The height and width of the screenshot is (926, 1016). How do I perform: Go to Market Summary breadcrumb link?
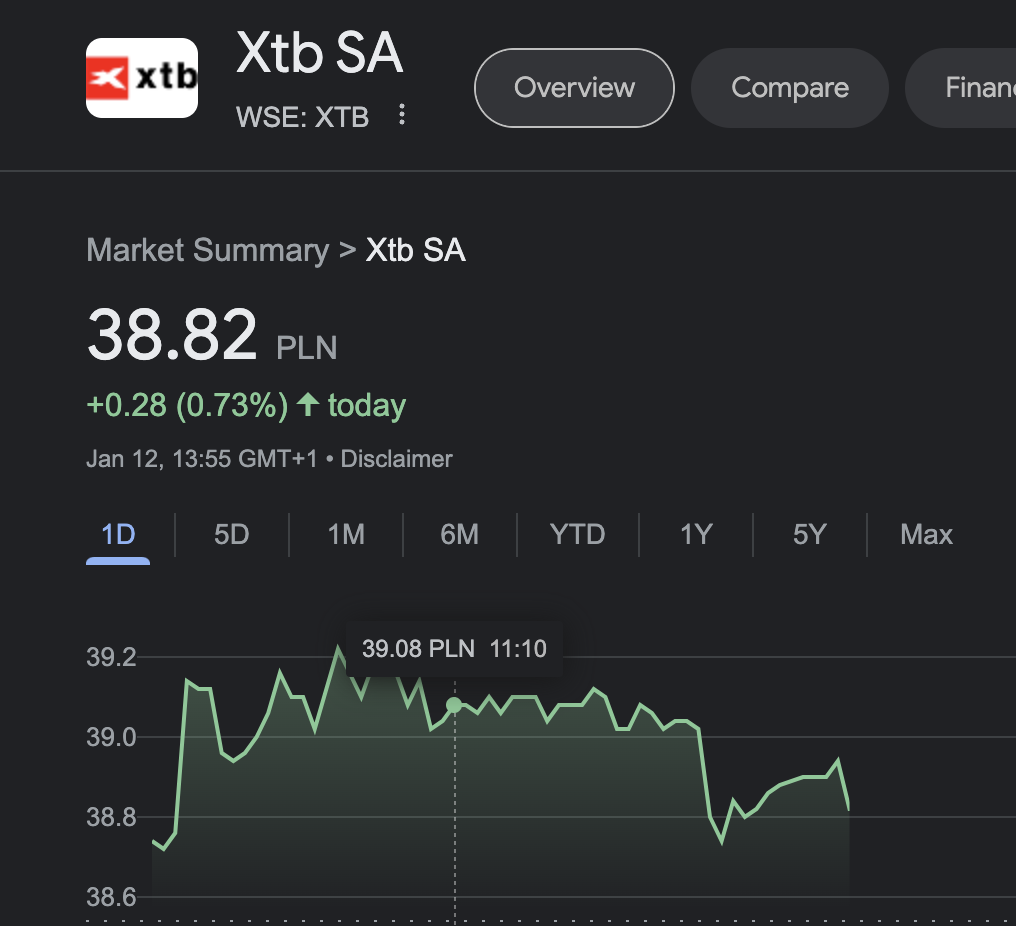coord(207,250)
